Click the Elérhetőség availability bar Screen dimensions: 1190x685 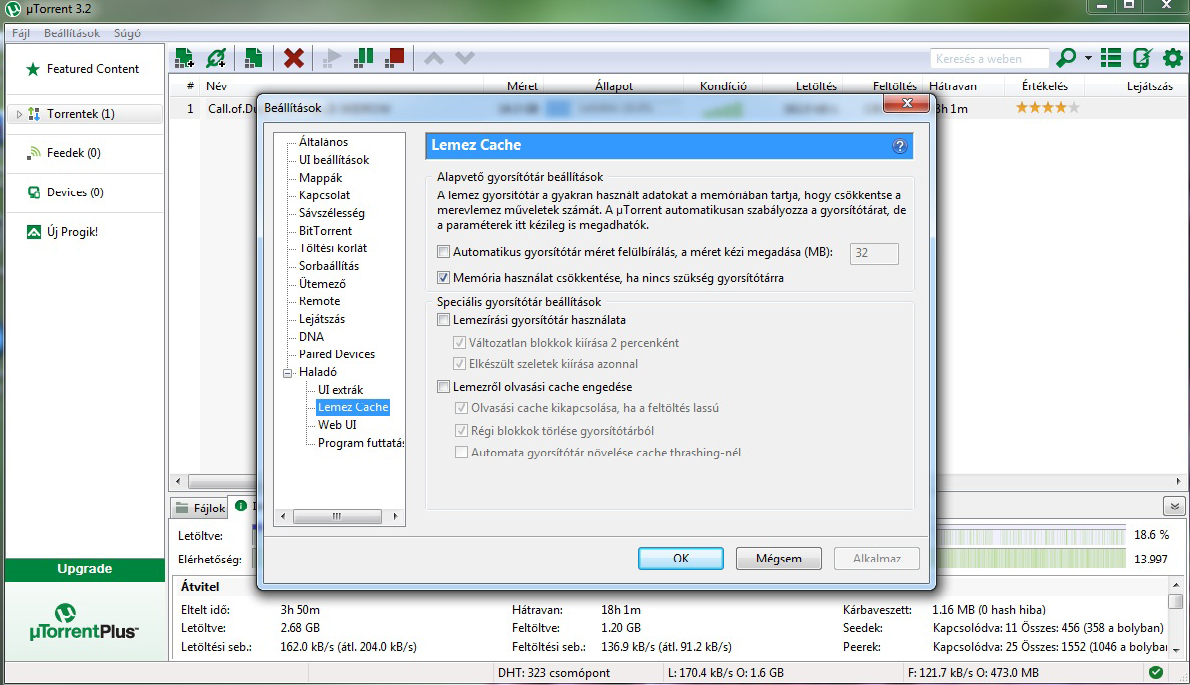click(1031, 559)
